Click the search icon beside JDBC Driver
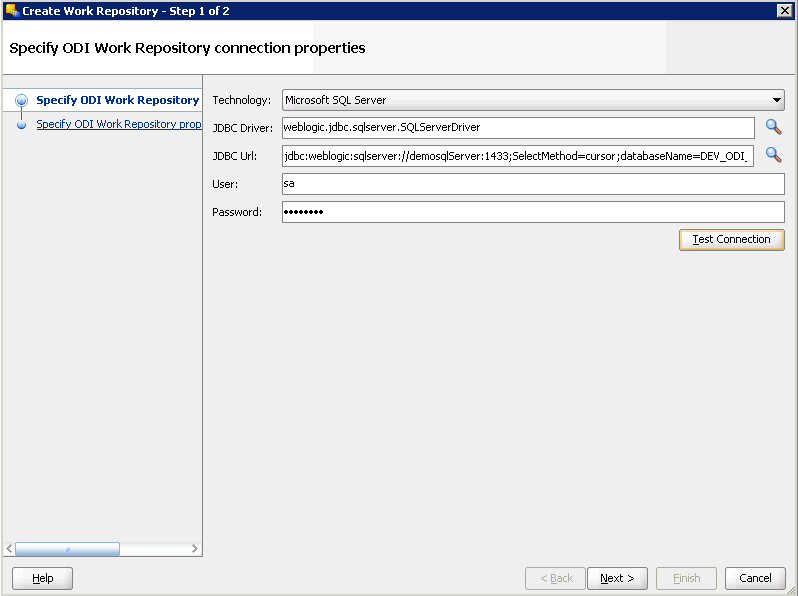 pos(772,127)
